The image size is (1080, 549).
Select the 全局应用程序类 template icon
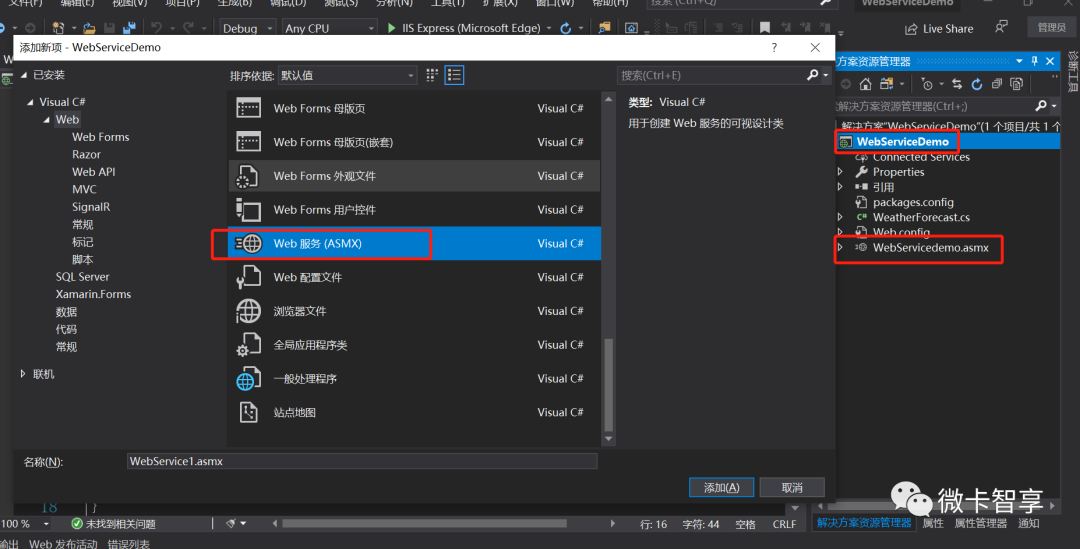click(x=248, y=344)
